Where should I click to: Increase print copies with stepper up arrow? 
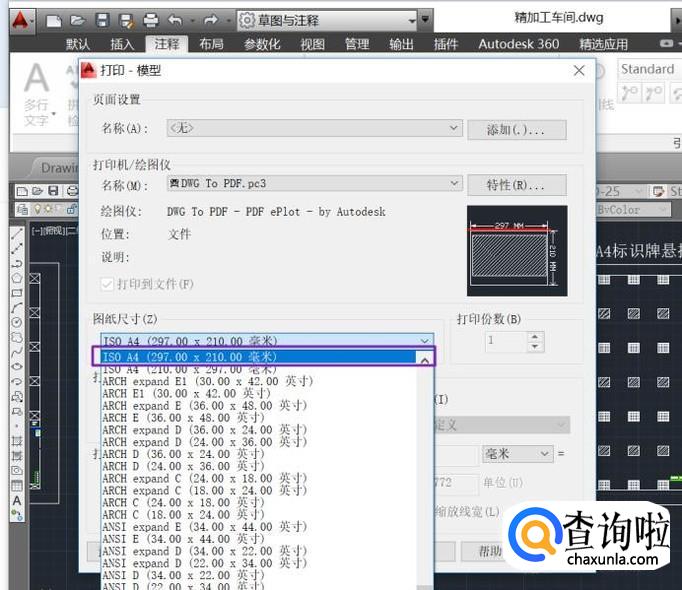coord(535,337)
